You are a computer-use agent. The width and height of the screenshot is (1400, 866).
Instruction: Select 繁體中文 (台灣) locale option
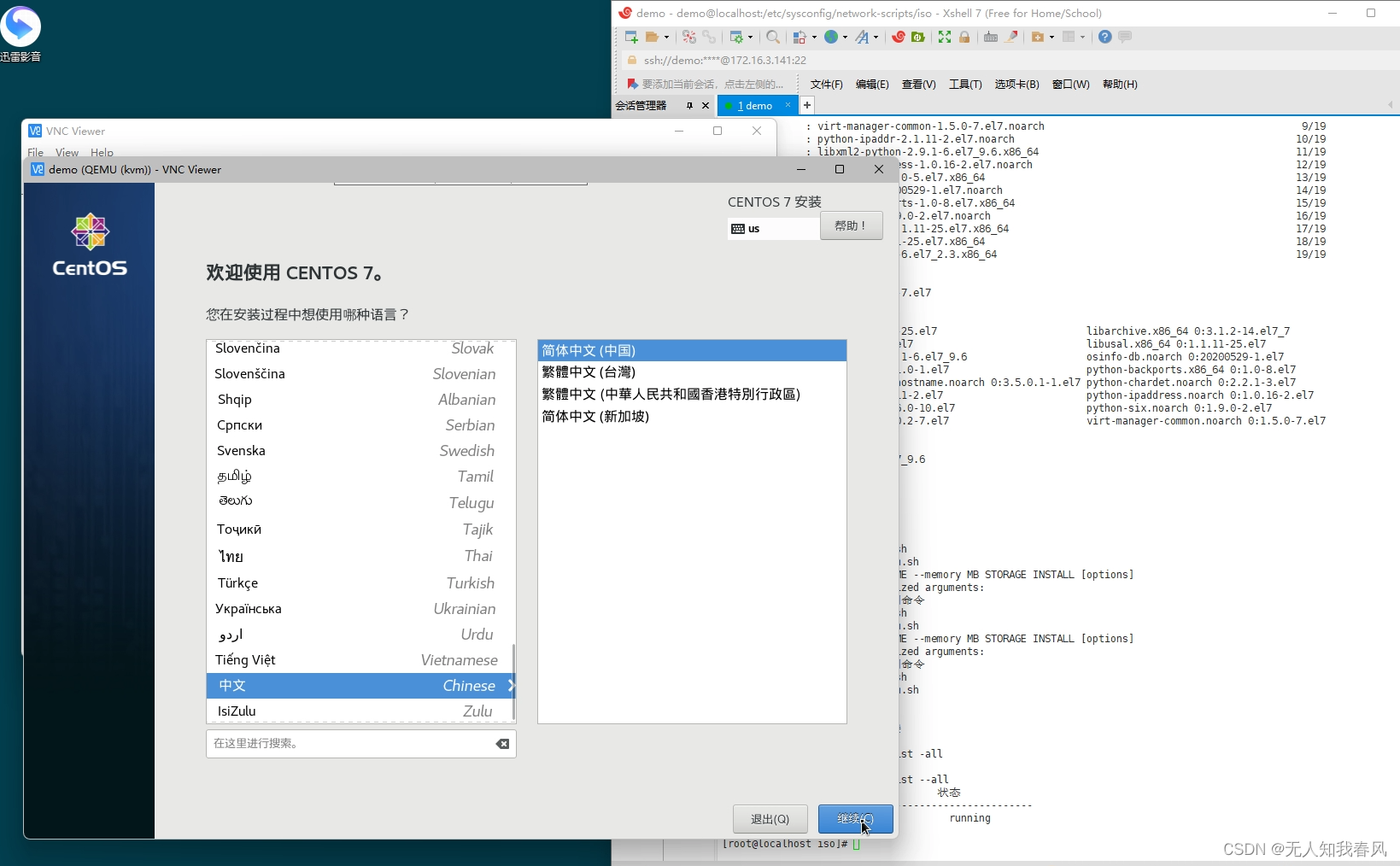692,372
